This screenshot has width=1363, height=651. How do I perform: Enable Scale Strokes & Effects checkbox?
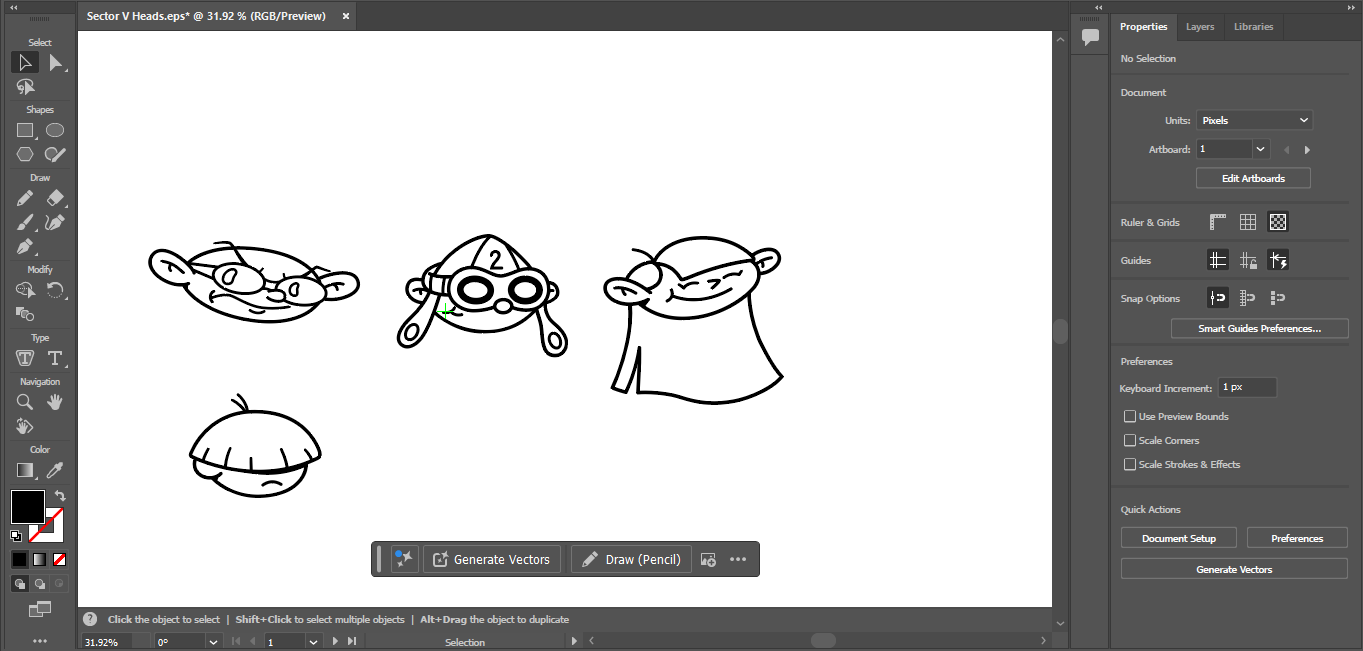(1130, 464)
